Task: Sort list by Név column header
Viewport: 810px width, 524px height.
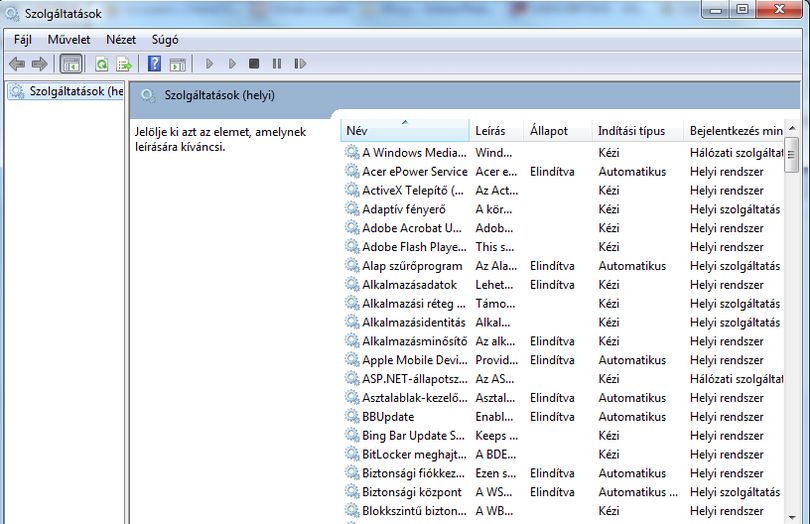Action: [x=405, y=131]
